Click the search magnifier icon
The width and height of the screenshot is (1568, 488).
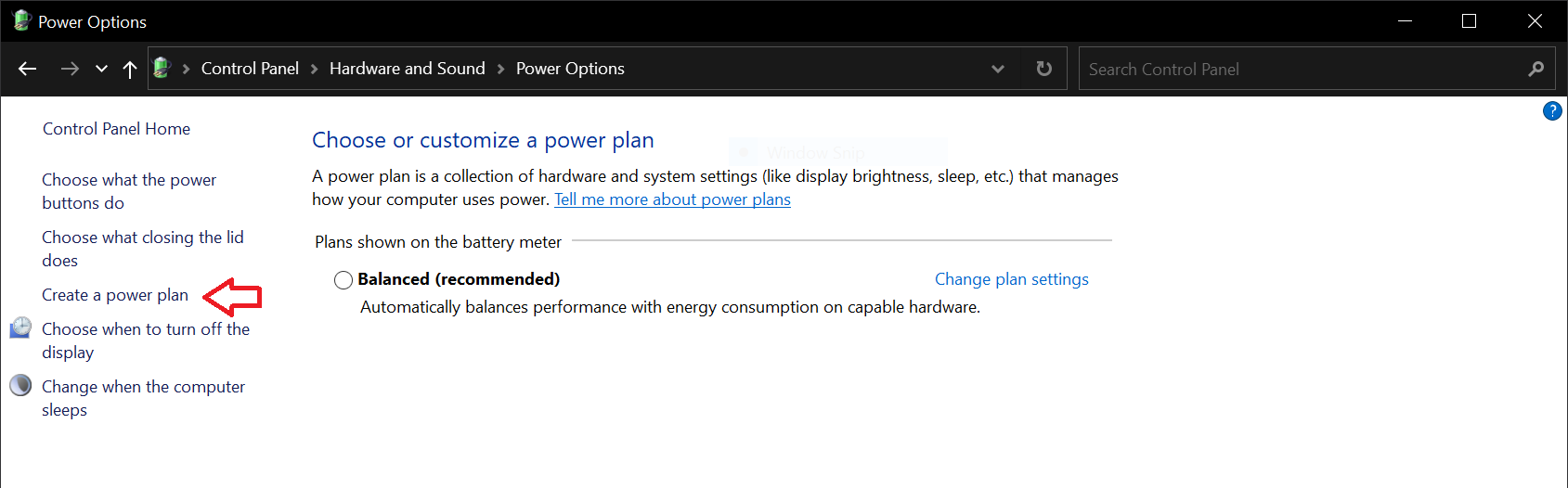(x=1536, y=69)
